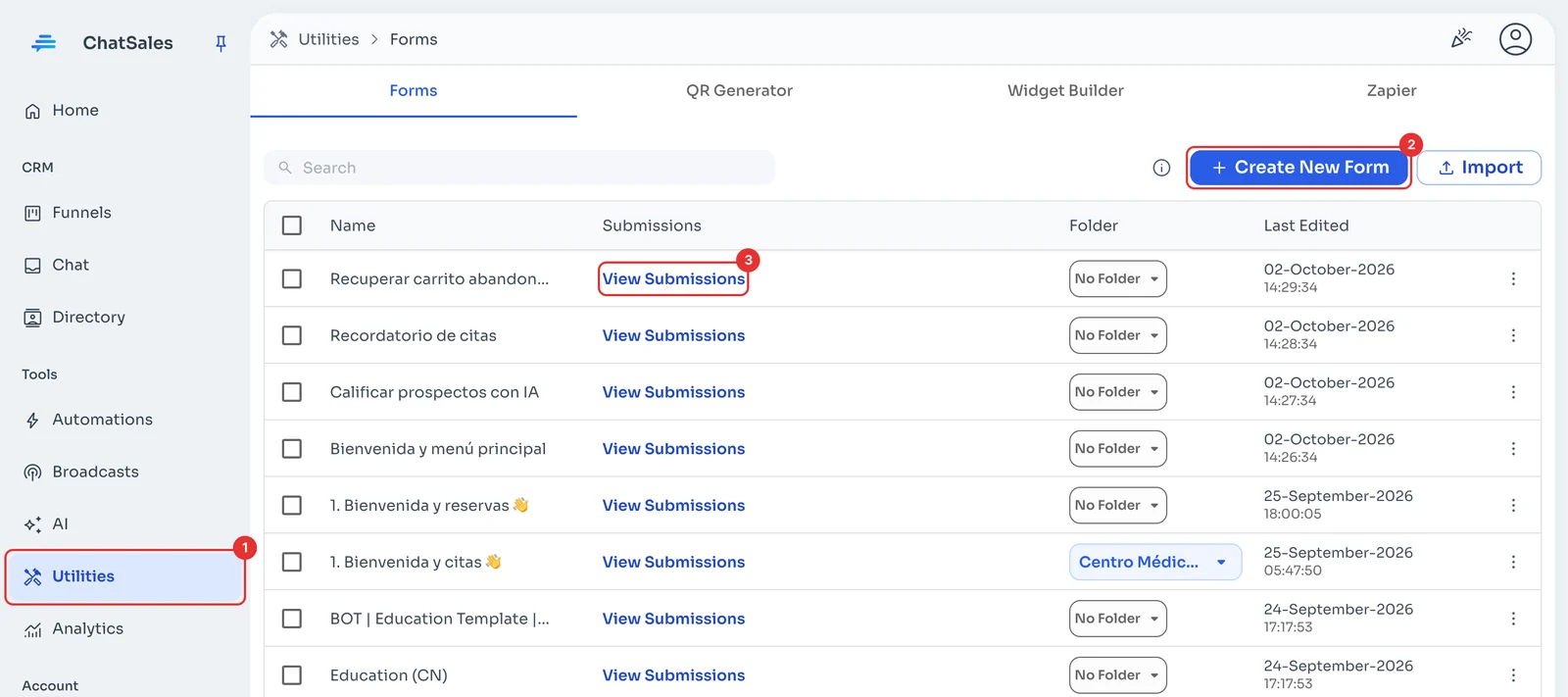Image resolution: width=1568 pixels, height=697 pixels.
Task: Click the Utilities breadcrumb link
Action: 328,39
